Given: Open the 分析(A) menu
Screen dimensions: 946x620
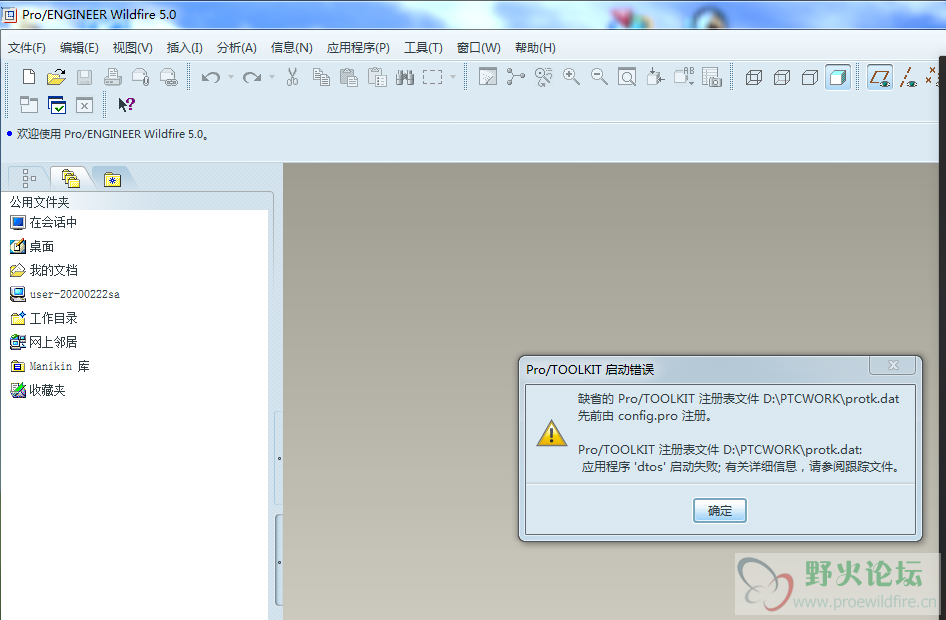Looking at the screenshot, I should 237,48.
